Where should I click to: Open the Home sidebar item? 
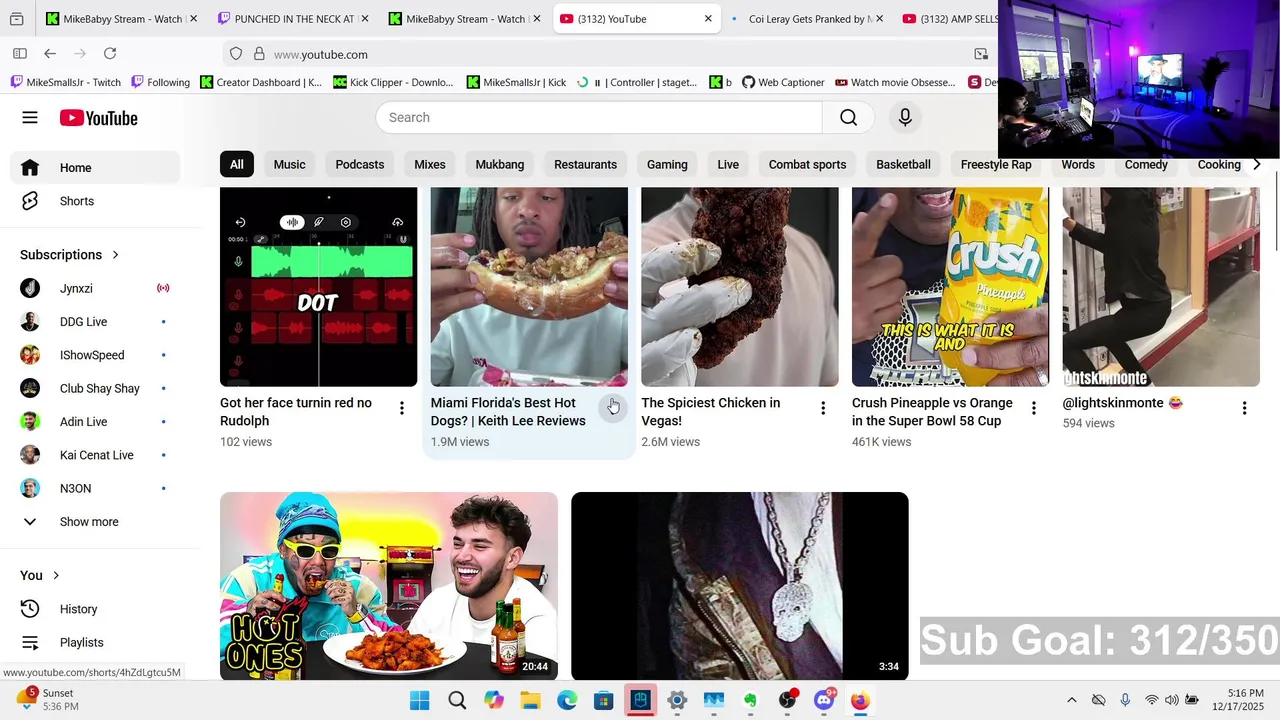(x=95, y=168)
